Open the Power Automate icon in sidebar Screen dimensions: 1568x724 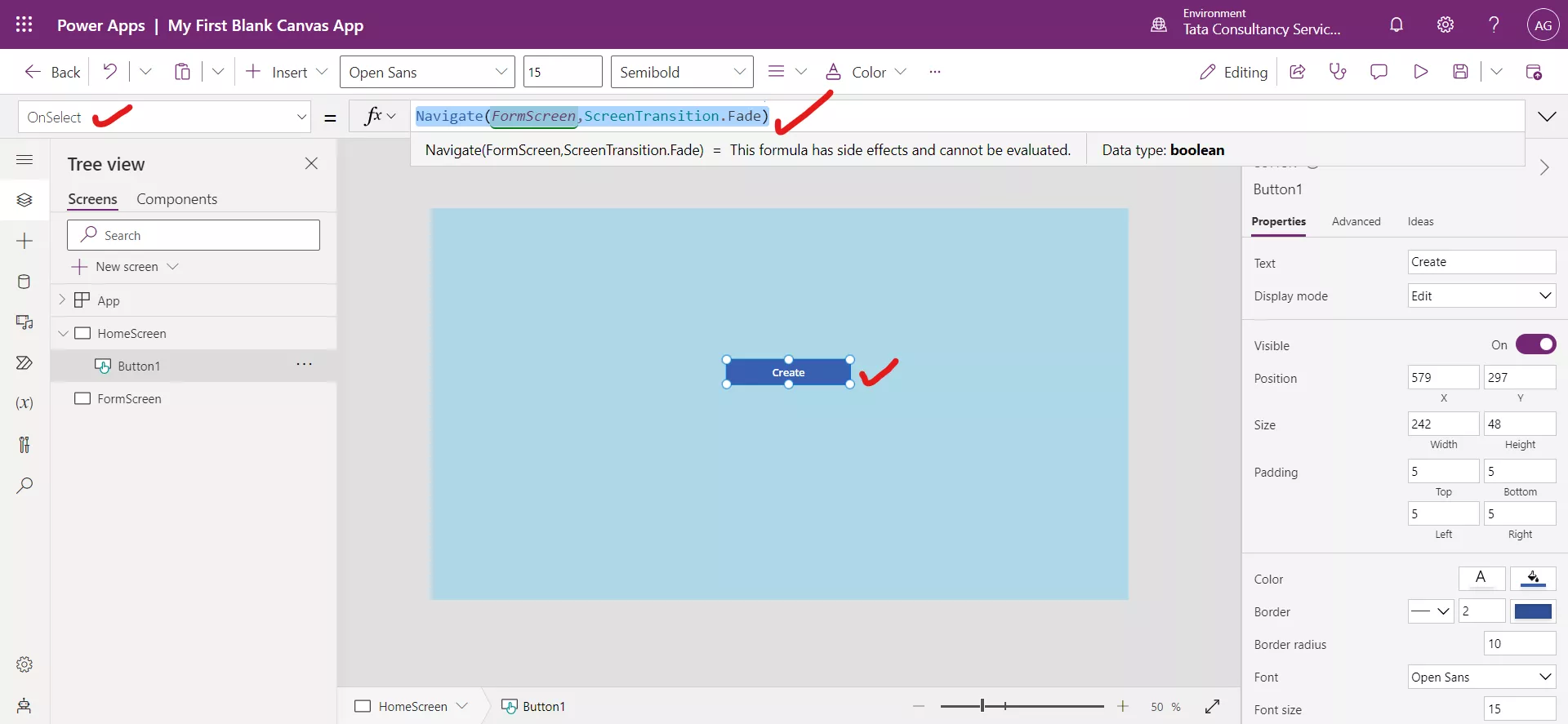click(x=24, y=363)
